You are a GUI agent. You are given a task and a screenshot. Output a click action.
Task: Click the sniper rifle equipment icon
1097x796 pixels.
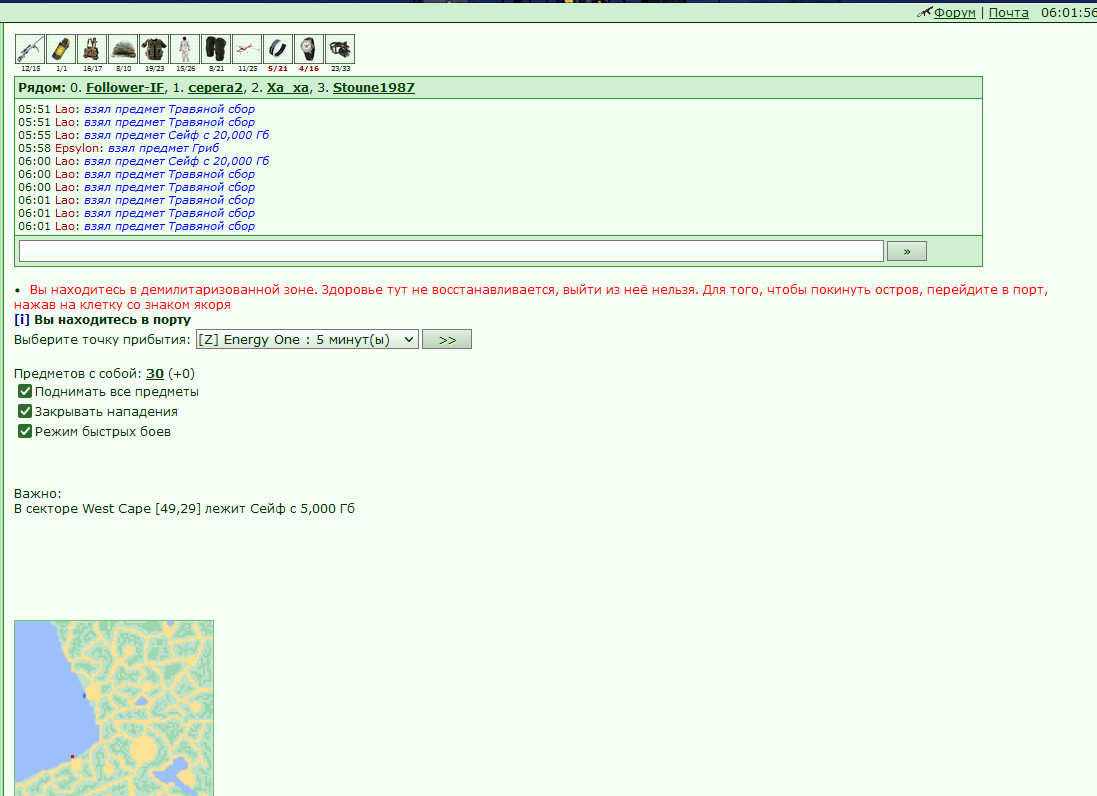click(30, 49)
